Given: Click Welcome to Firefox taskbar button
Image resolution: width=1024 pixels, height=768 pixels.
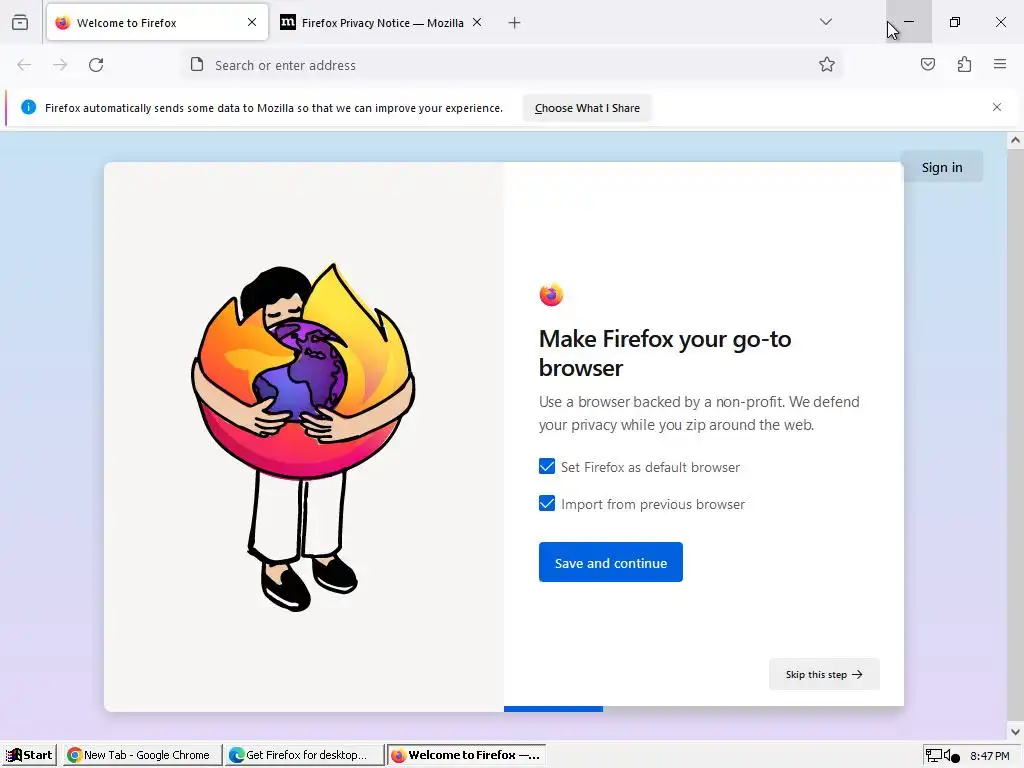Looking at the screenshot, I should tap(466, 755).
